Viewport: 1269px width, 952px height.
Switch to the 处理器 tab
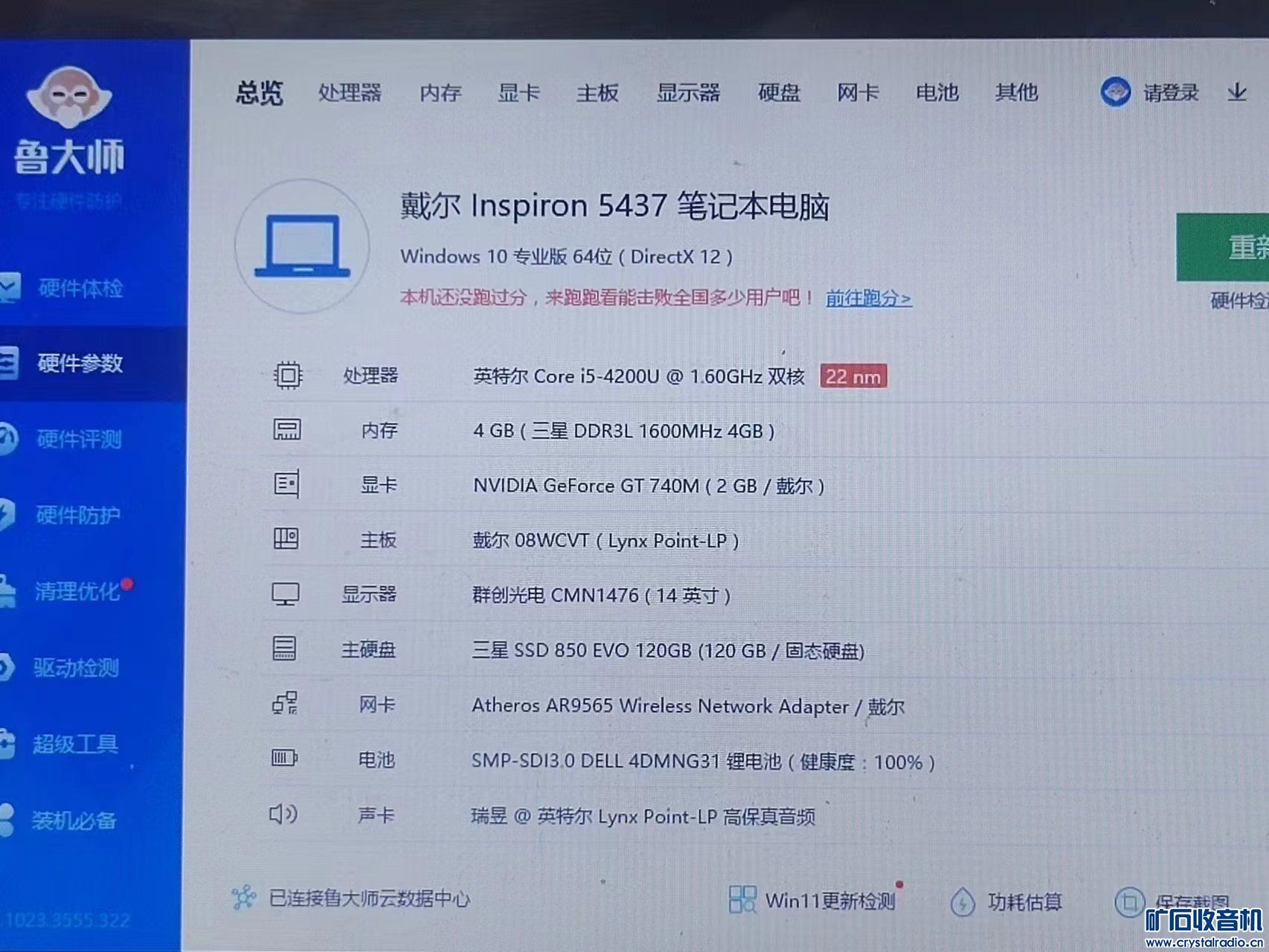(350, 93)
